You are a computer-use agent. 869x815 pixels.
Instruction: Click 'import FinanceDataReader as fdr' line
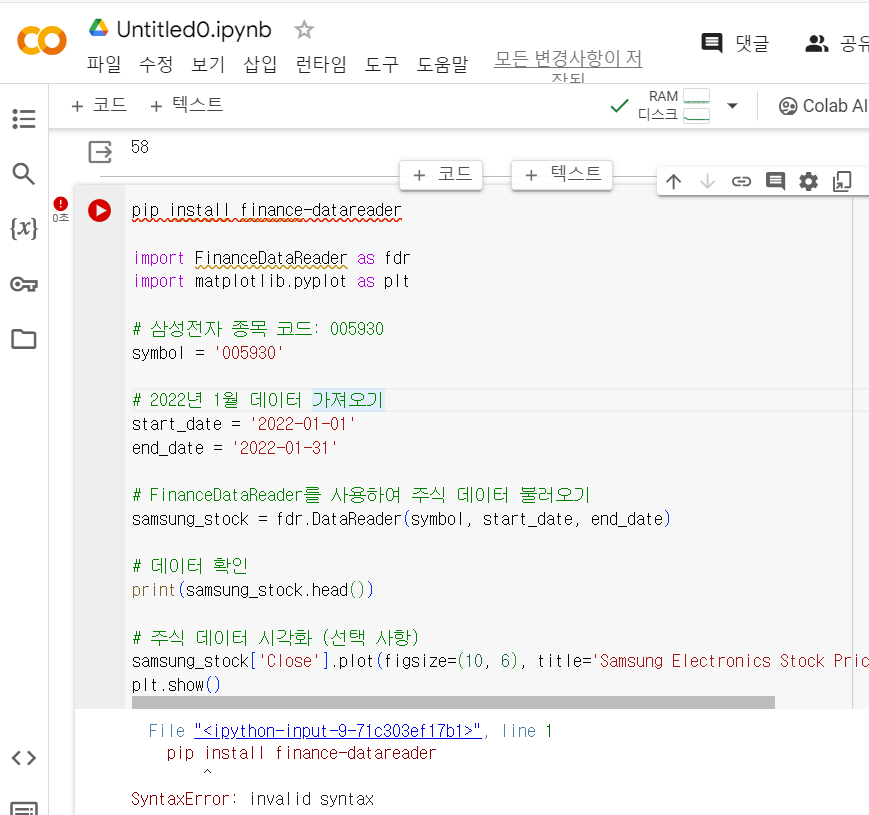click(x=271, y=258)
